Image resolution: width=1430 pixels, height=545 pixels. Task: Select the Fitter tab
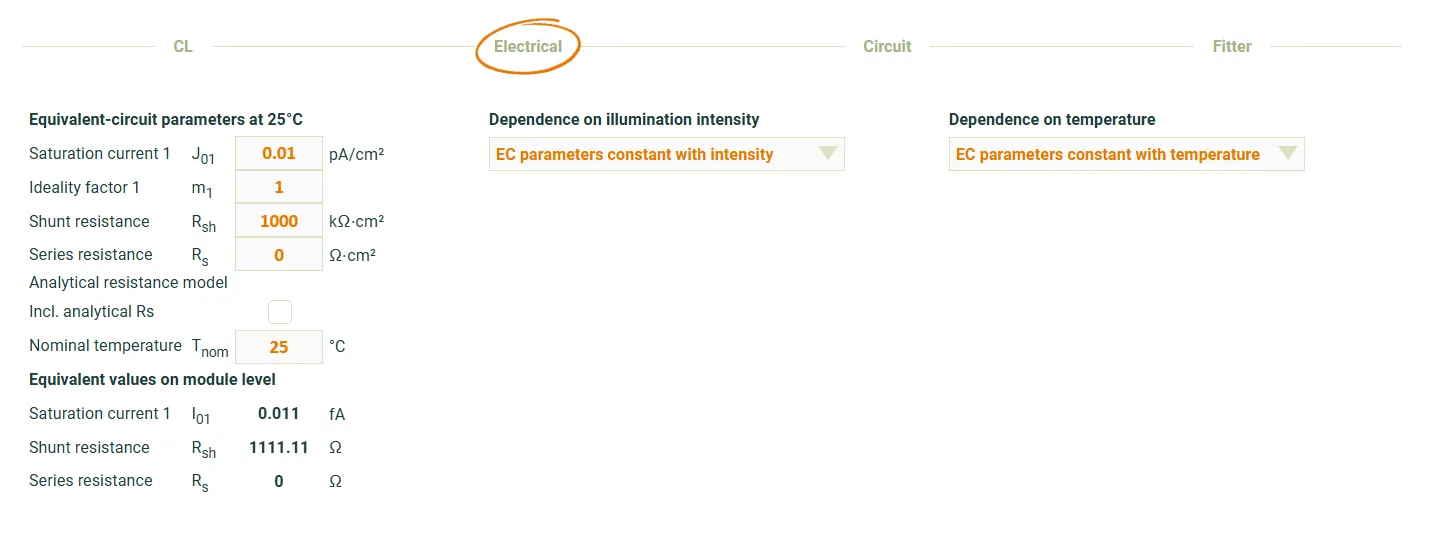tap(1232, 46)
